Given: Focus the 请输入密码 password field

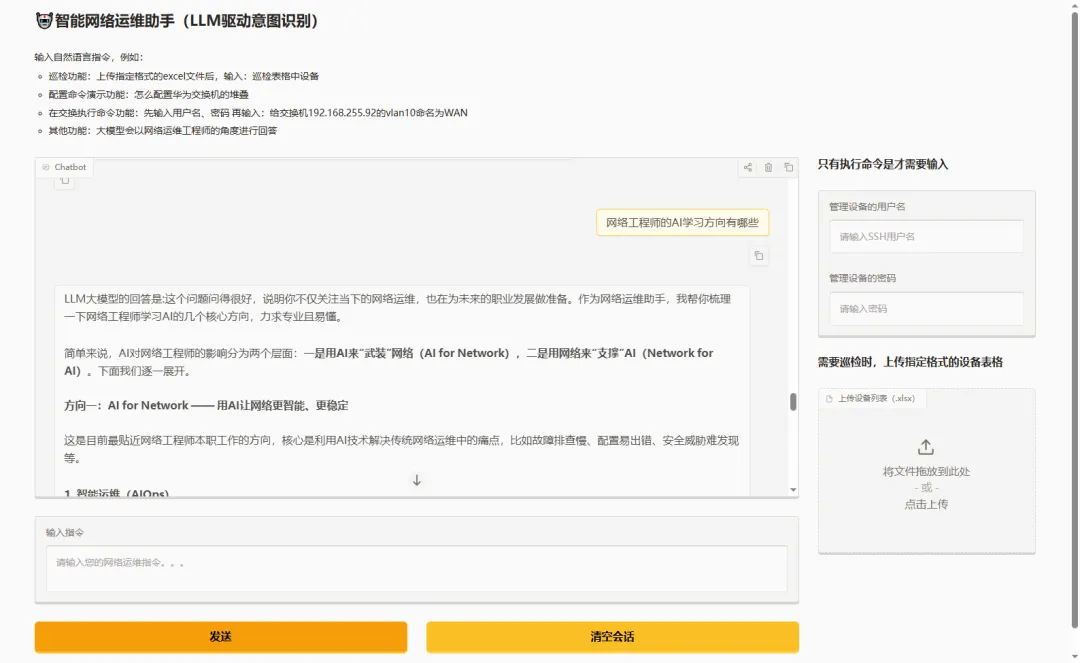Looking at the screenshot, I should click(926, 309).
